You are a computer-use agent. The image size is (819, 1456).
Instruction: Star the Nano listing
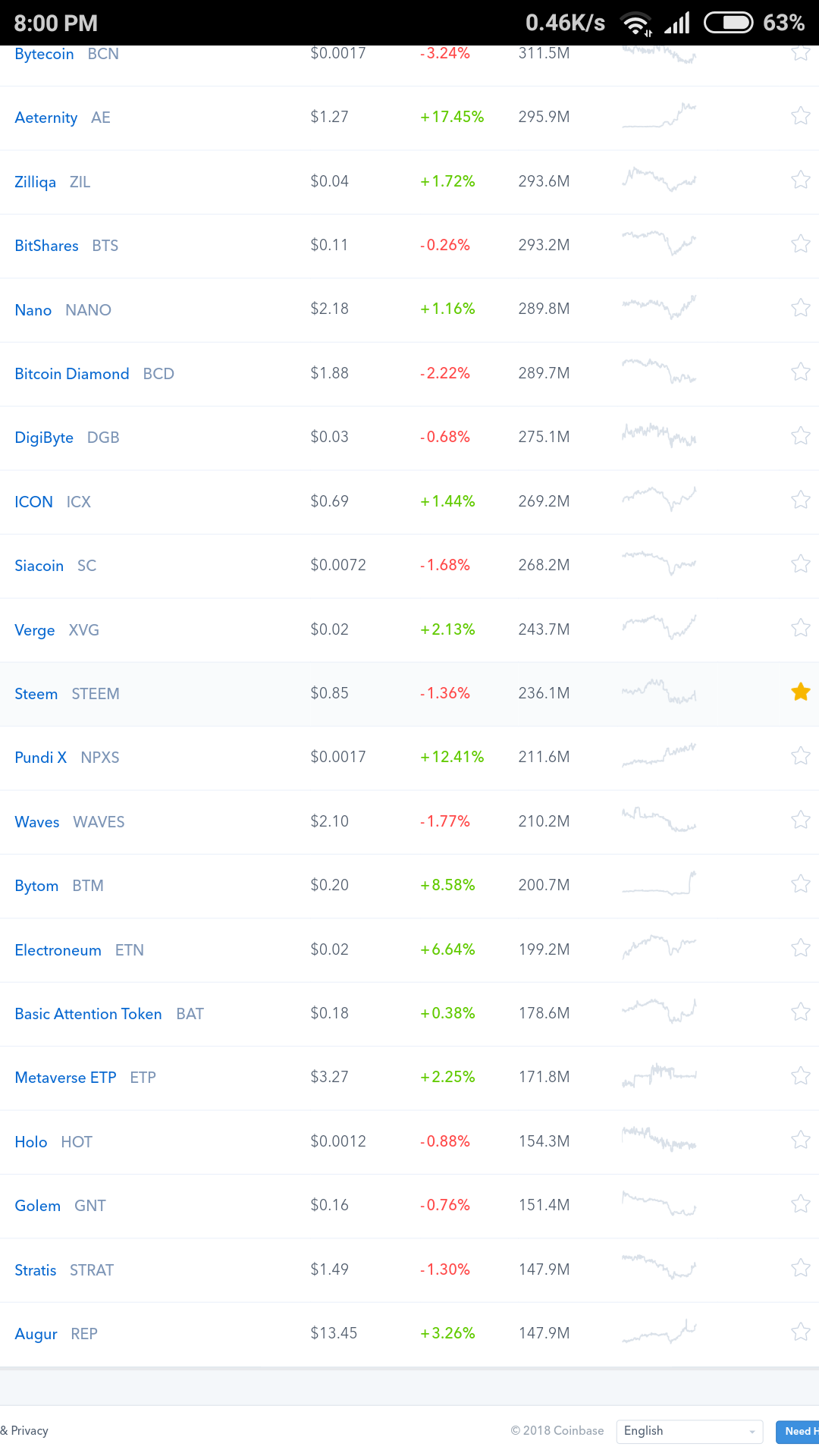coord(800,308)
